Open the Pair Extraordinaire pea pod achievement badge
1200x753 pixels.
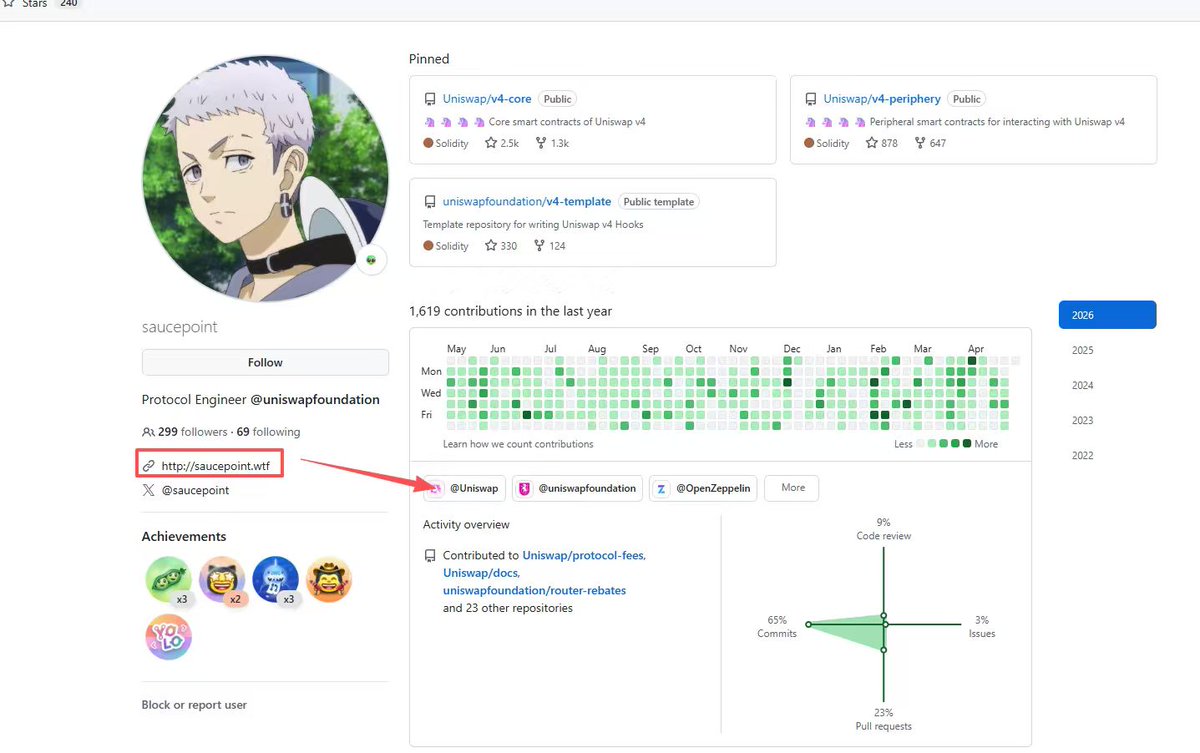pyautogui.click(x=168, y=580)
